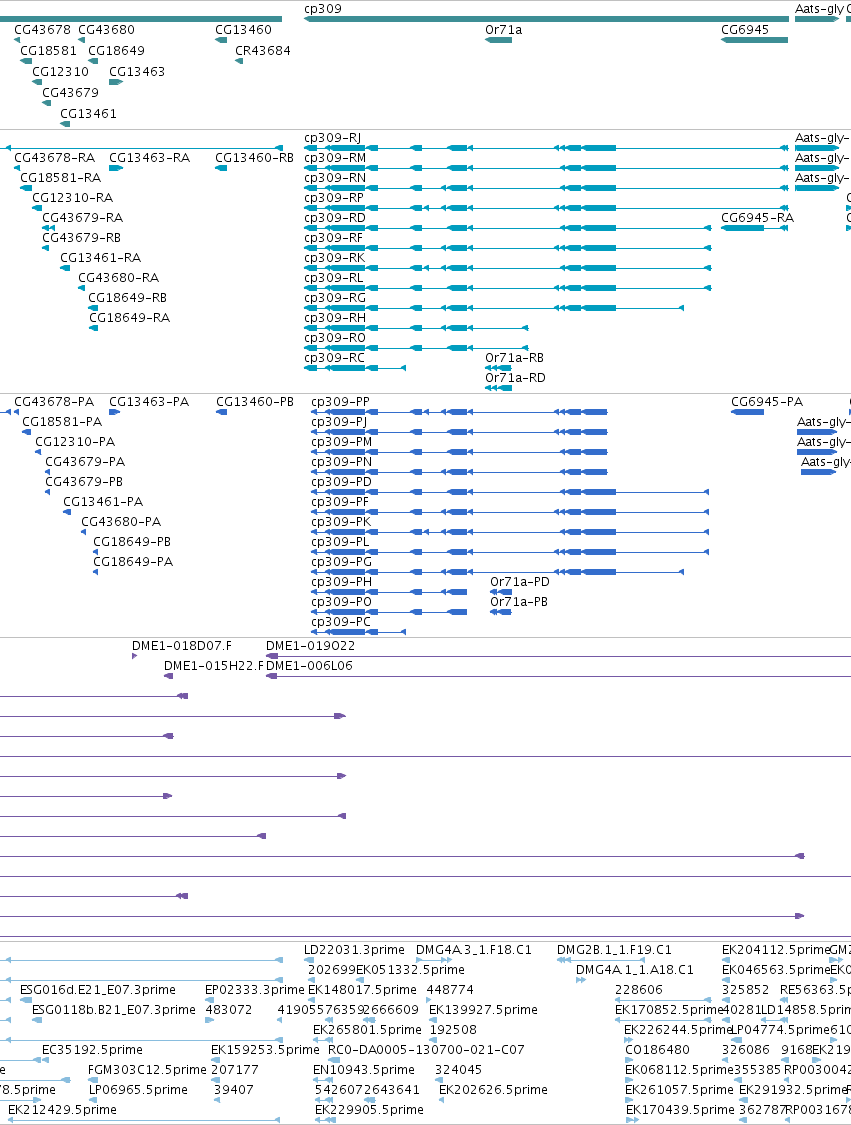Open protein CG6945-PA
This screenshot has height=1125, width=851.
click(x=767, y=402)
